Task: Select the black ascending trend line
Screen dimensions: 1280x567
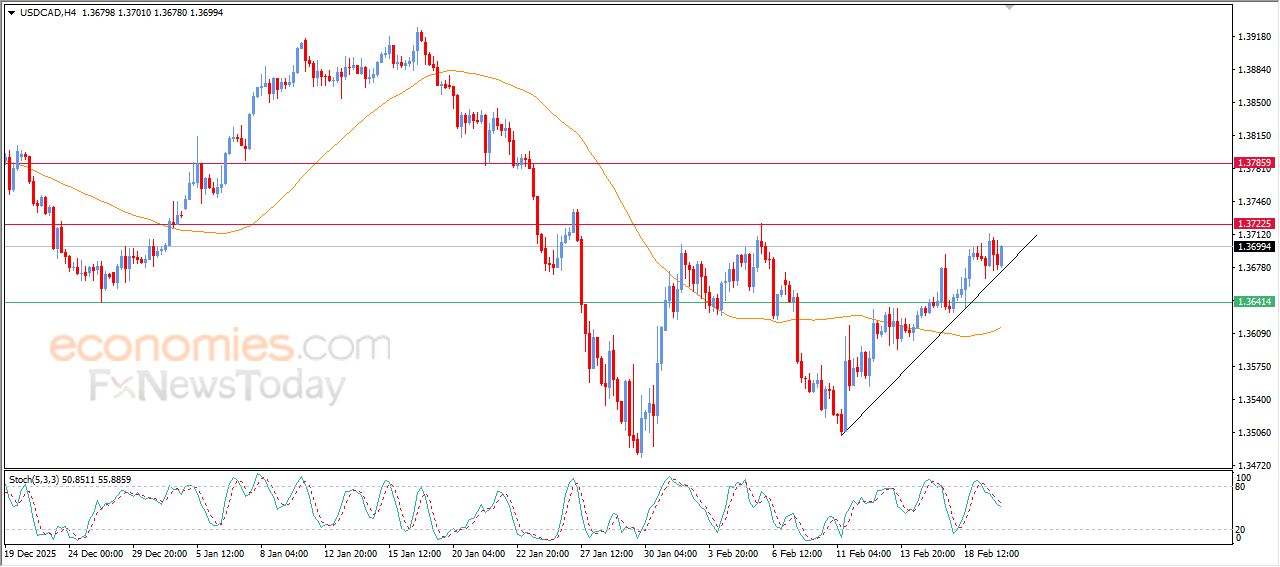Action: pos(940,335)
